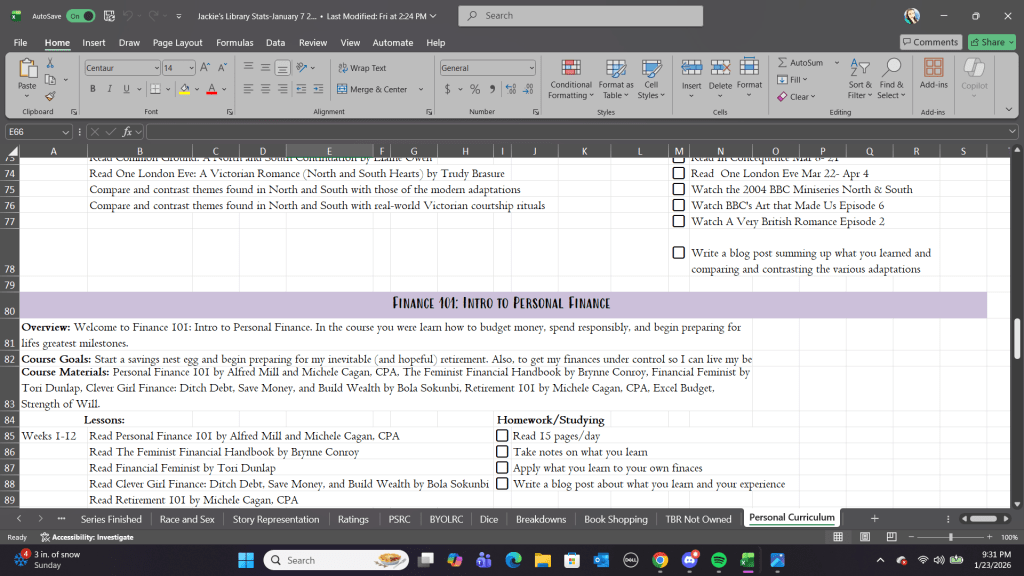This screenshot has height=576, width=1024.
Task: Check 'Watch A Very British Romance Episode 2'
Action: [679, 222]
